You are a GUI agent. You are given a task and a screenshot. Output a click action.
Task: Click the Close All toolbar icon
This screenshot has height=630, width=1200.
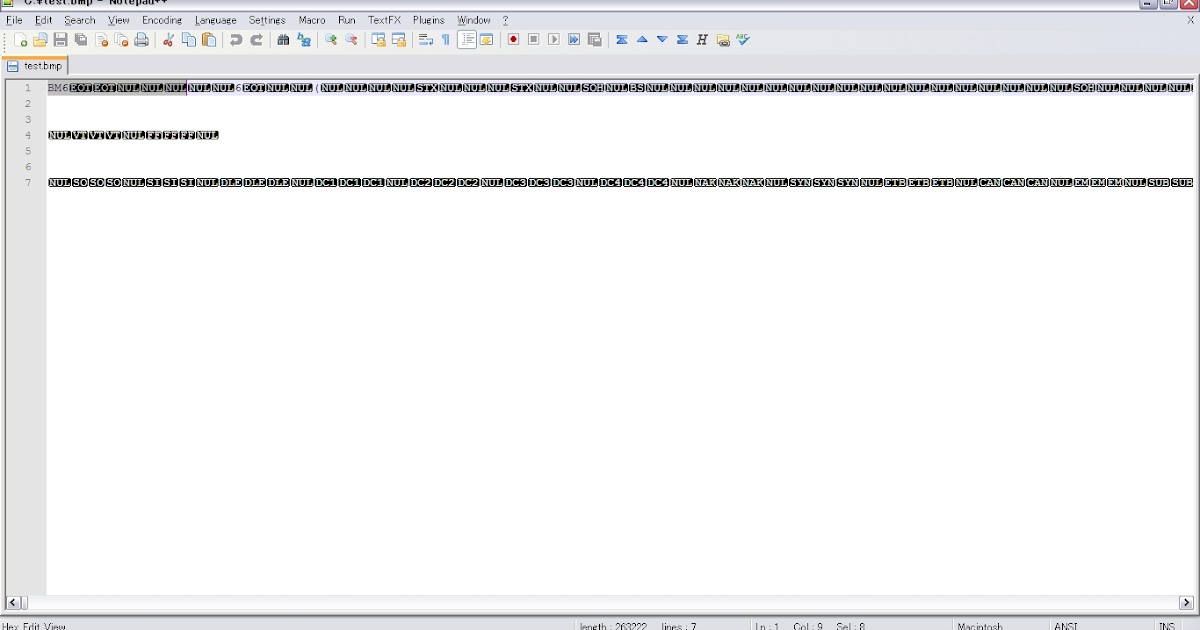tap(122, 40)
